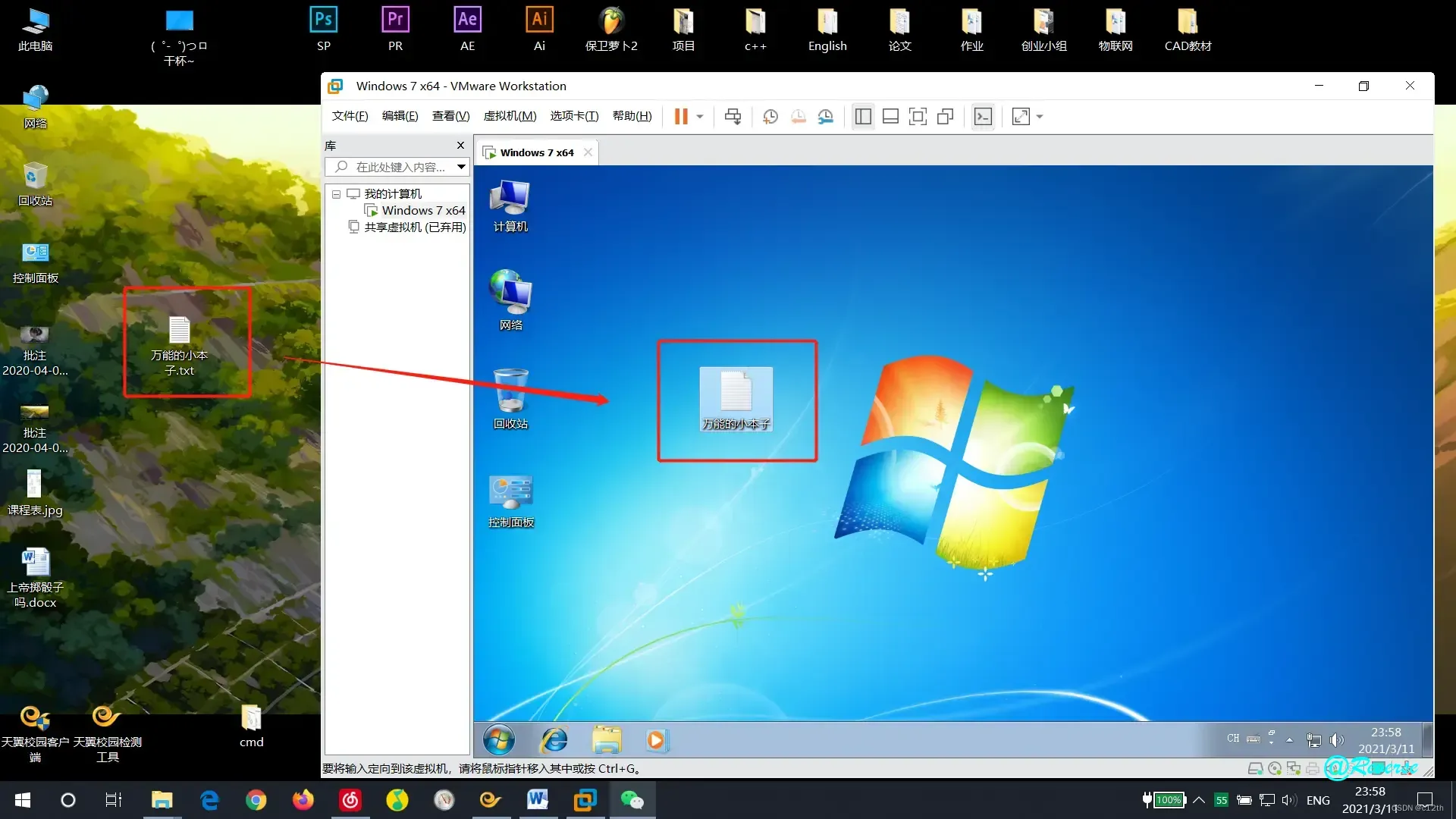This screenshot has height=819, width=1456.
Task: Select 万能的小本子.txt on host desktop
Action: pos(180,346)
